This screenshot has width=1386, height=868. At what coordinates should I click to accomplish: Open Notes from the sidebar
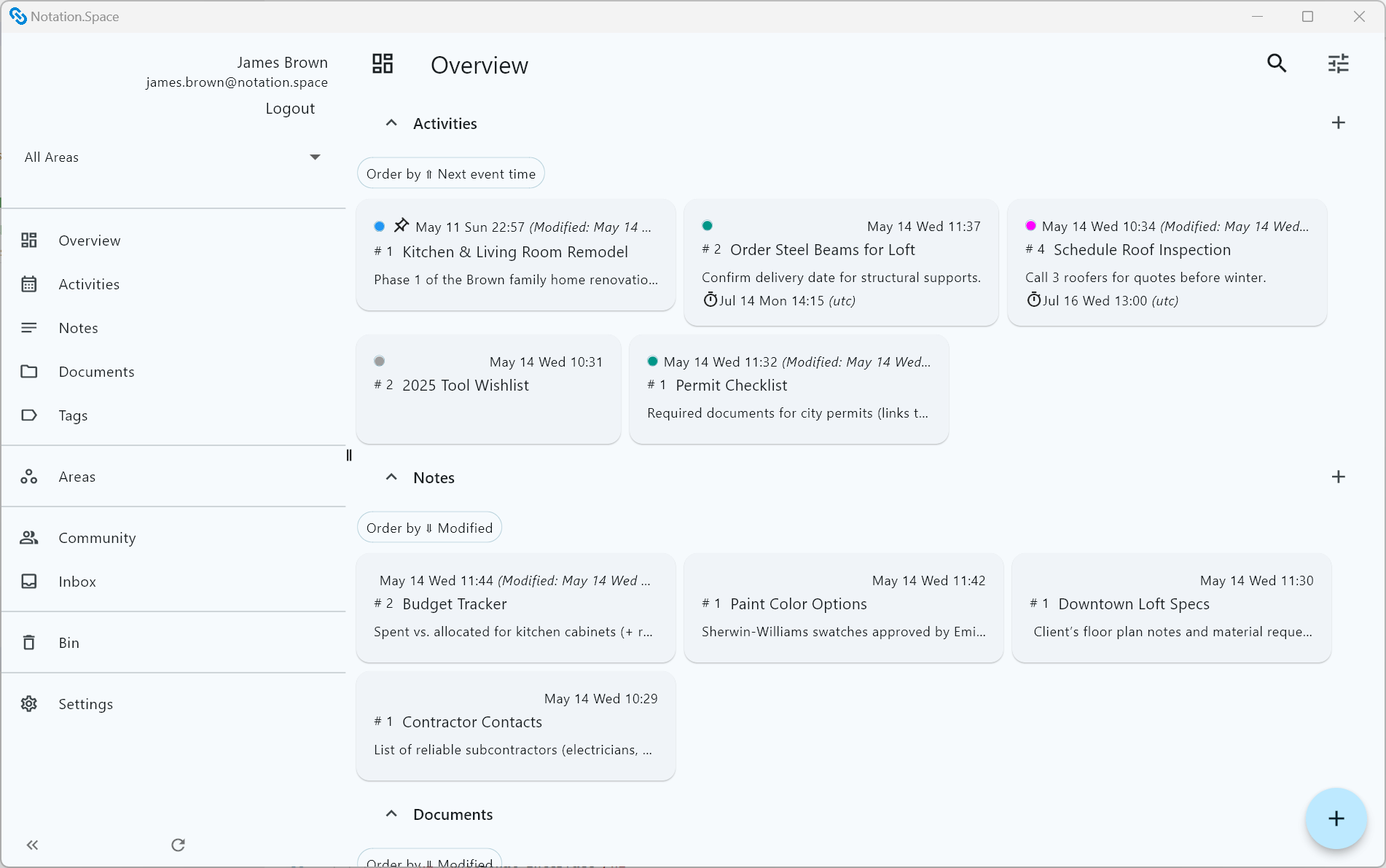78,328
